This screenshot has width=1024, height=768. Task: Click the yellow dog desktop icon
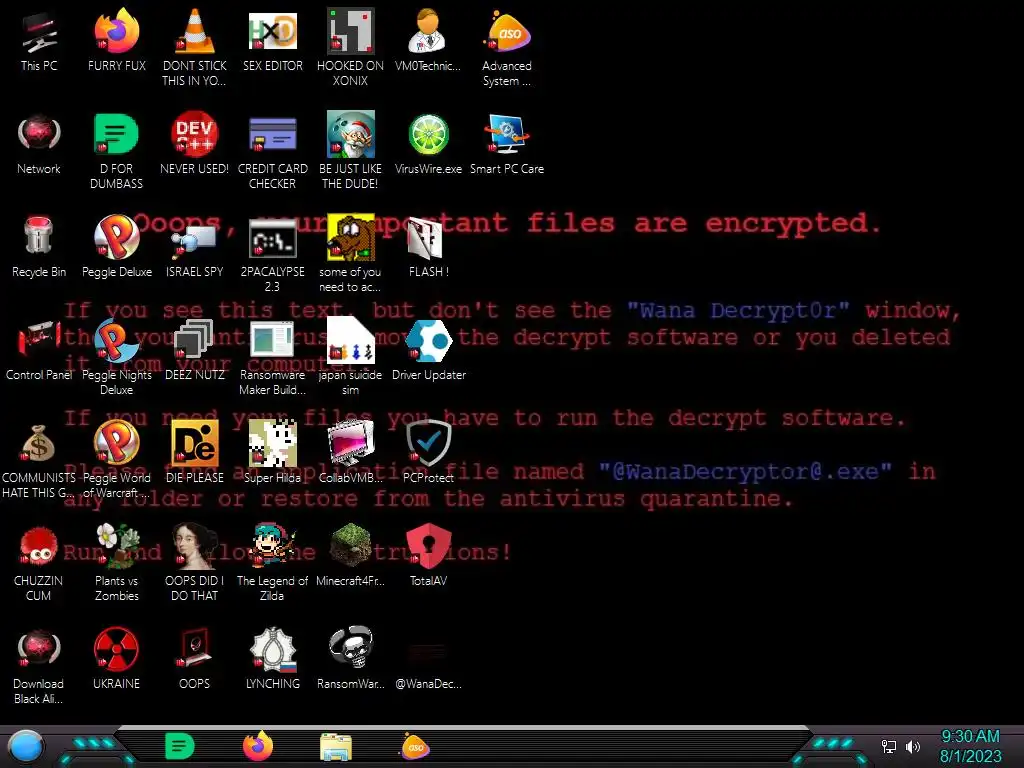tap(351, 255)
